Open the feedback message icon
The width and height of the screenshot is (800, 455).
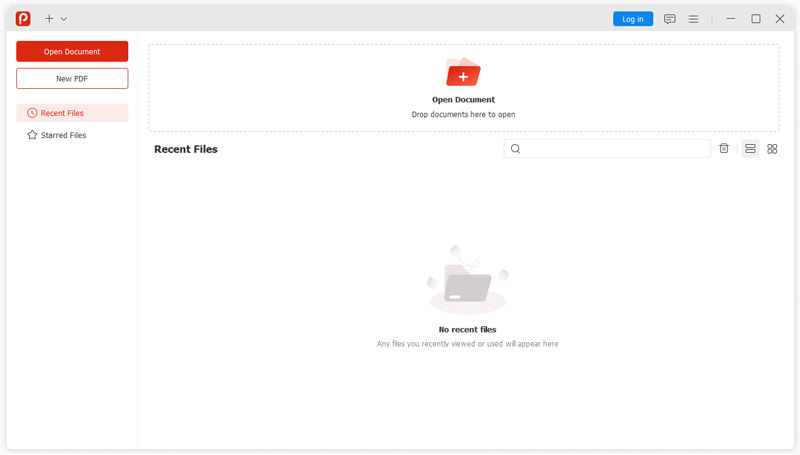(670, 19)
